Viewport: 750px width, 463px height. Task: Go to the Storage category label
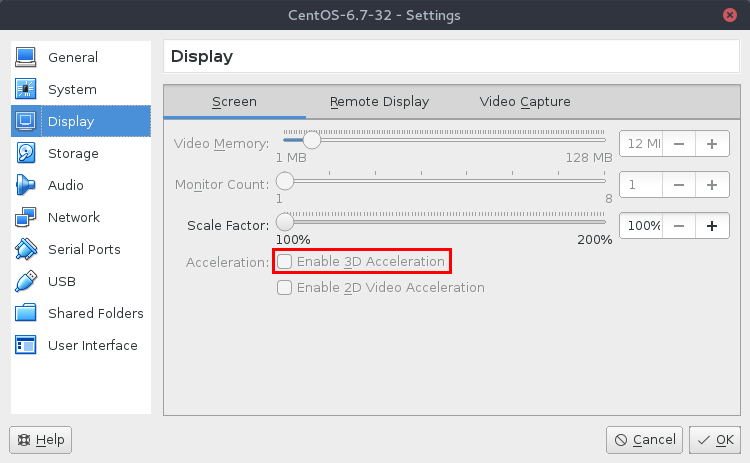pyautogui.click(x=73, y=154)
